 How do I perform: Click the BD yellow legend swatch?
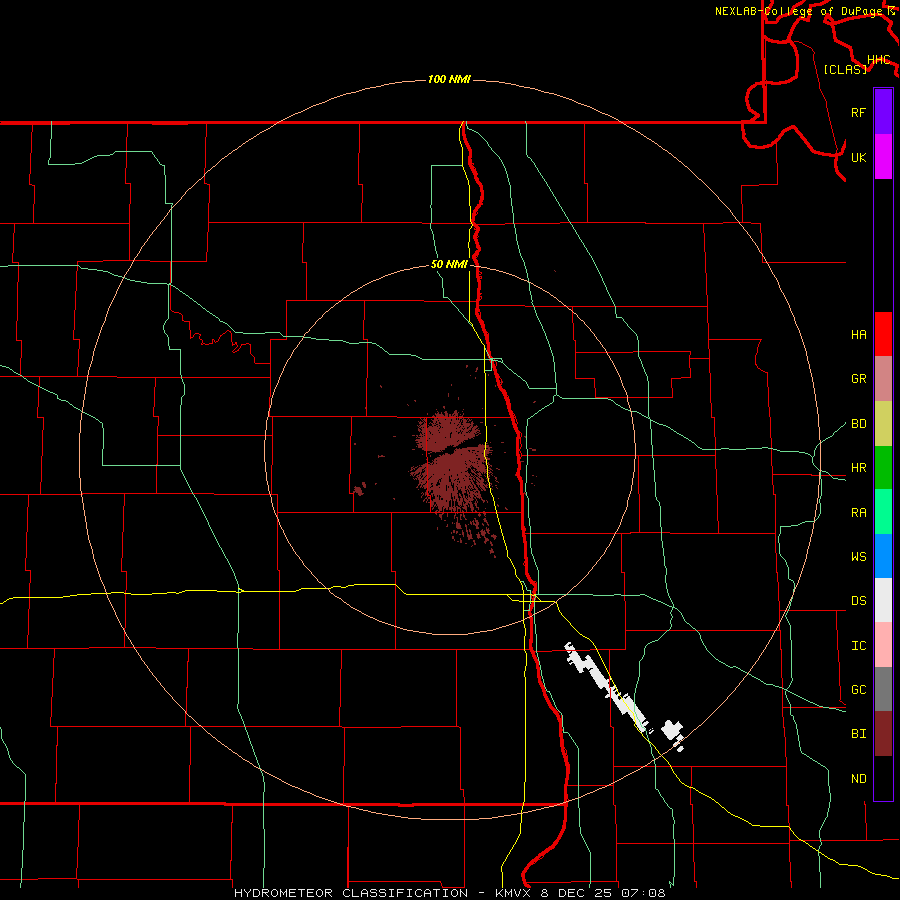(x=883, y=423)
